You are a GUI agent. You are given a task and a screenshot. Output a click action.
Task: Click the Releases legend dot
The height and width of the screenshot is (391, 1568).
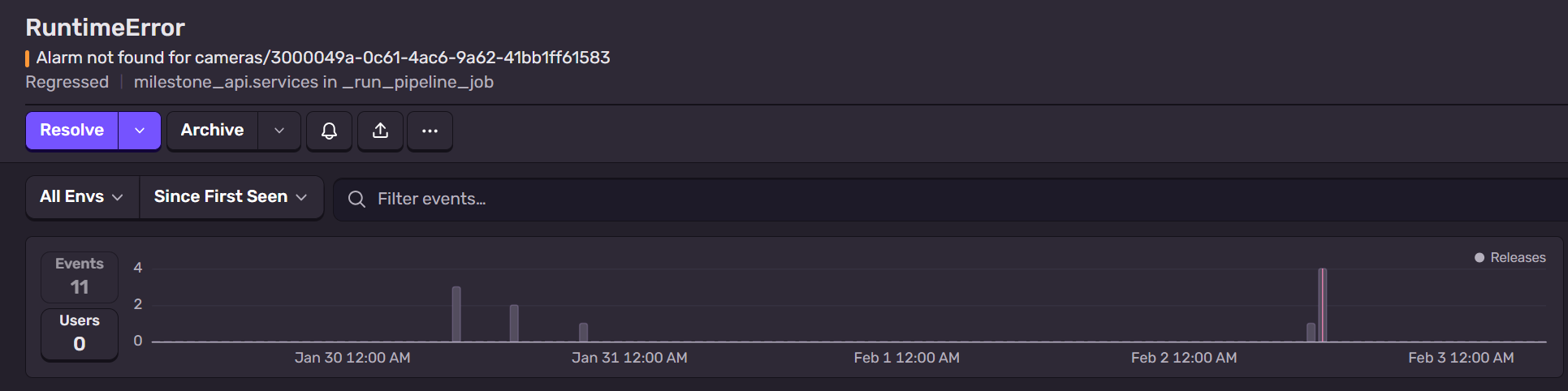(1479, 258)
